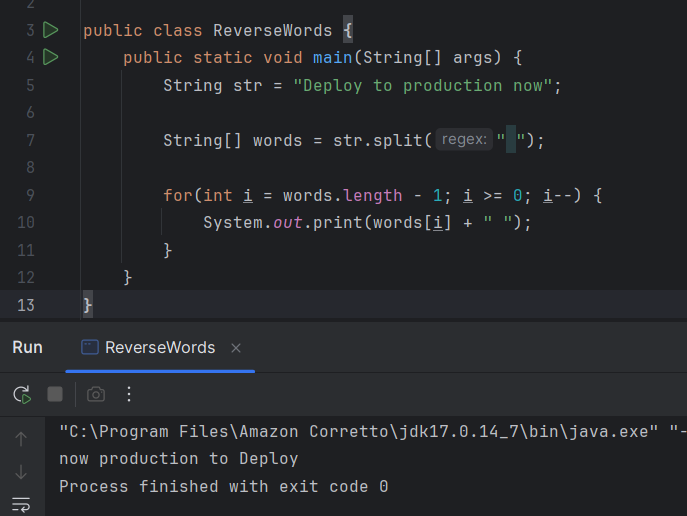The height and width of the screenshot is (516, 687).
Task: Click the run icon beside the ReverseWords class
Action: coord(50,30)
